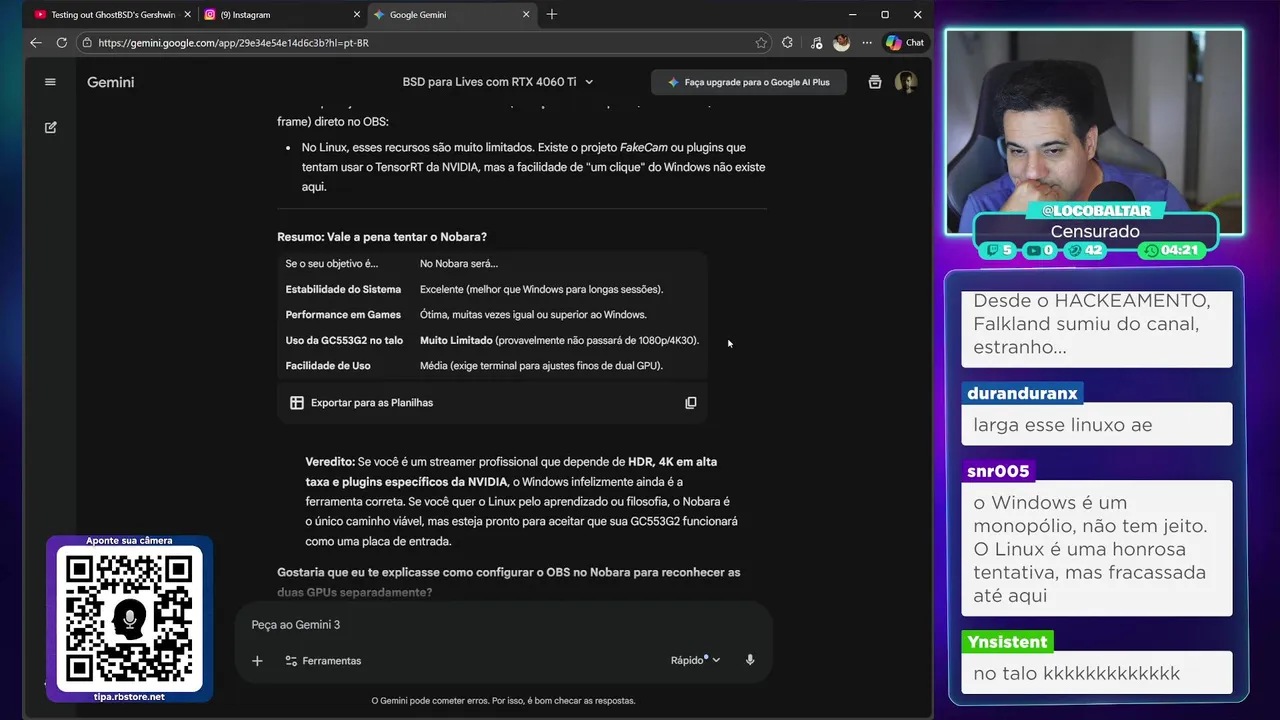Expand the Rápido model selector
The image size is (1280, 720).
695,660
